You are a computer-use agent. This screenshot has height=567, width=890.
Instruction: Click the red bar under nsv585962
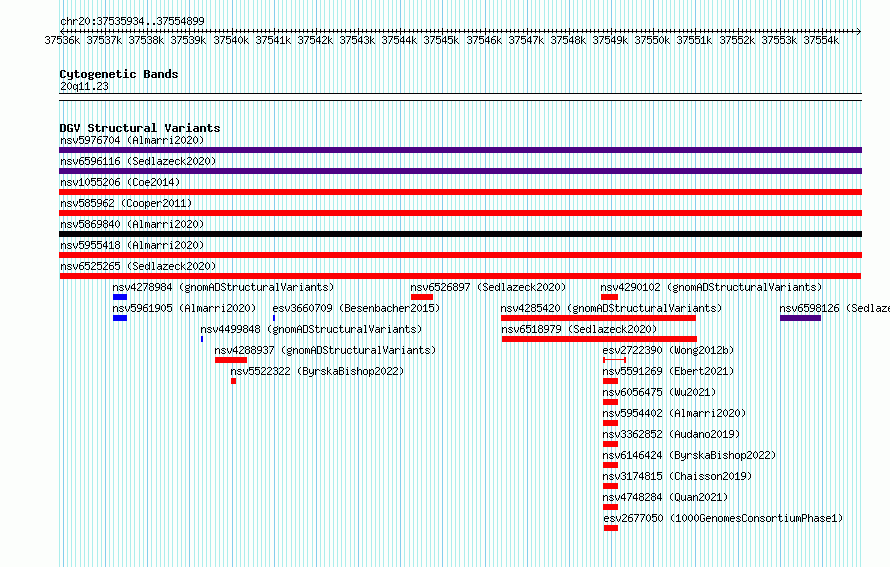460,213
